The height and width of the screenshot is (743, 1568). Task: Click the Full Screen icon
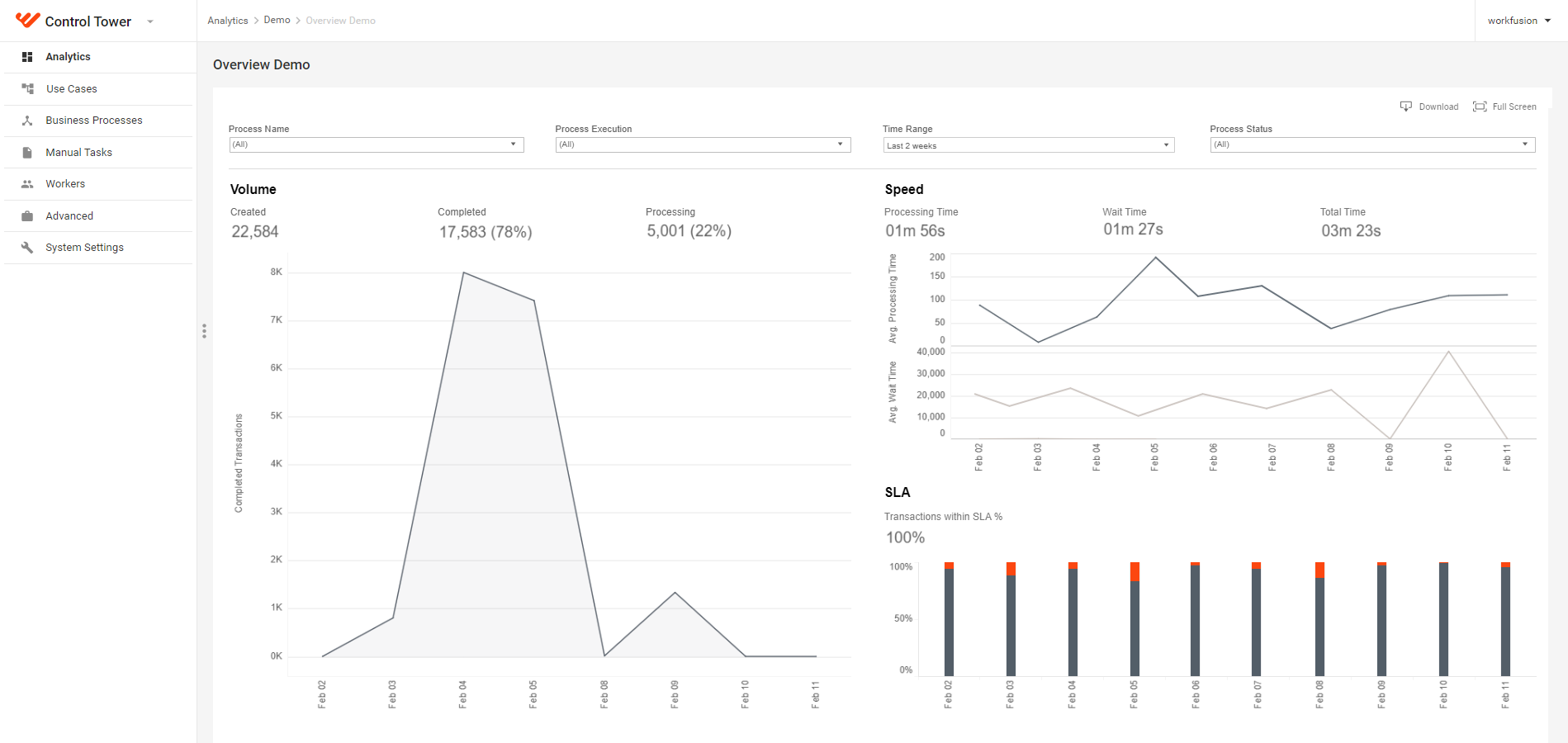(x=1480, y=106)
